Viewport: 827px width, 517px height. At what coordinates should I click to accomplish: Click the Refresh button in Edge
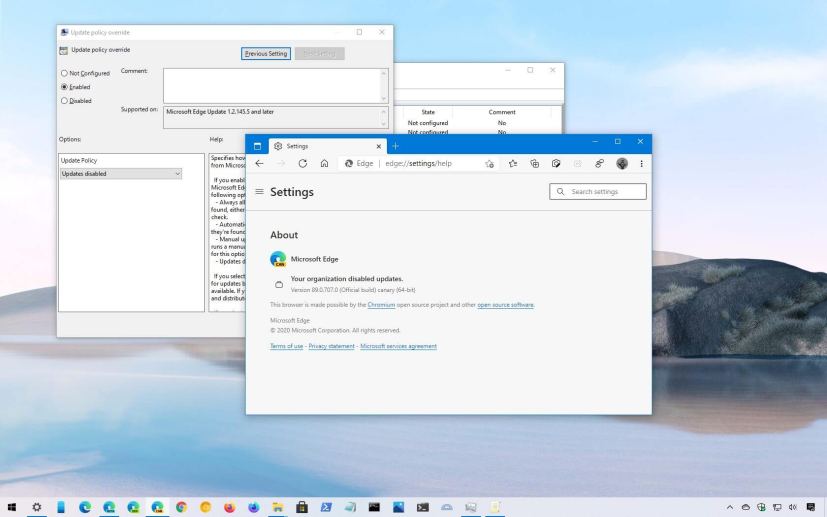pyautogui.click(x=302, y=164)
